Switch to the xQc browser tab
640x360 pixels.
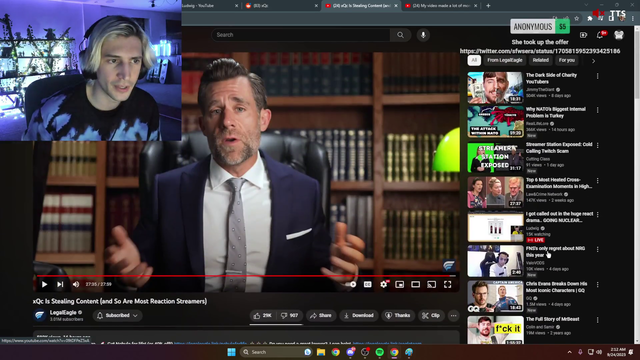(x=282, y=6)
